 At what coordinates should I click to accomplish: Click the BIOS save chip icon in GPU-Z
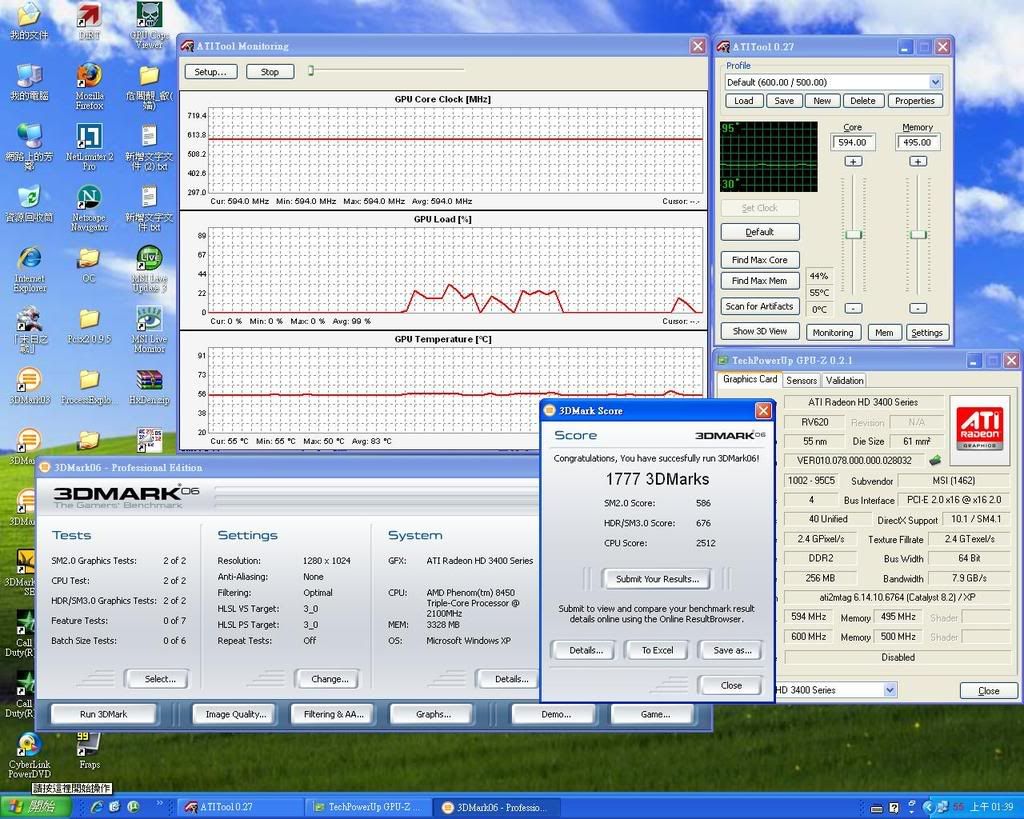(x=935, y=460)
